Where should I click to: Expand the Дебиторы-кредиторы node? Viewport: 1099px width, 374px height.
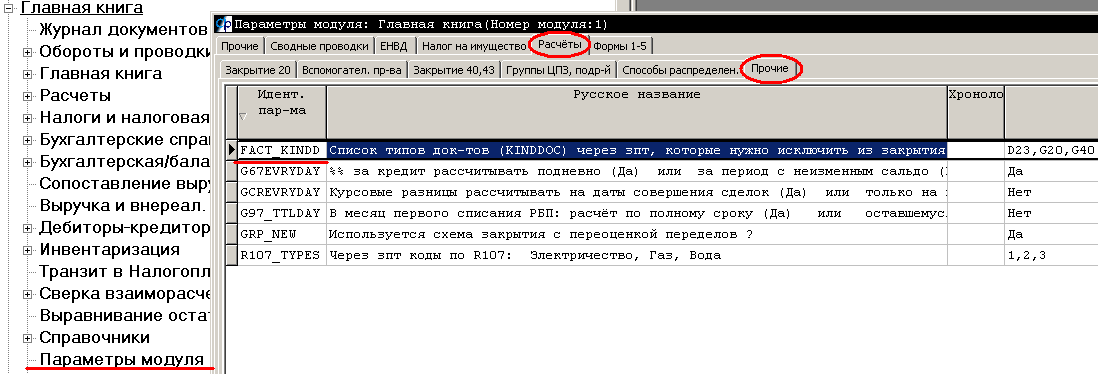tap(28, 228)
